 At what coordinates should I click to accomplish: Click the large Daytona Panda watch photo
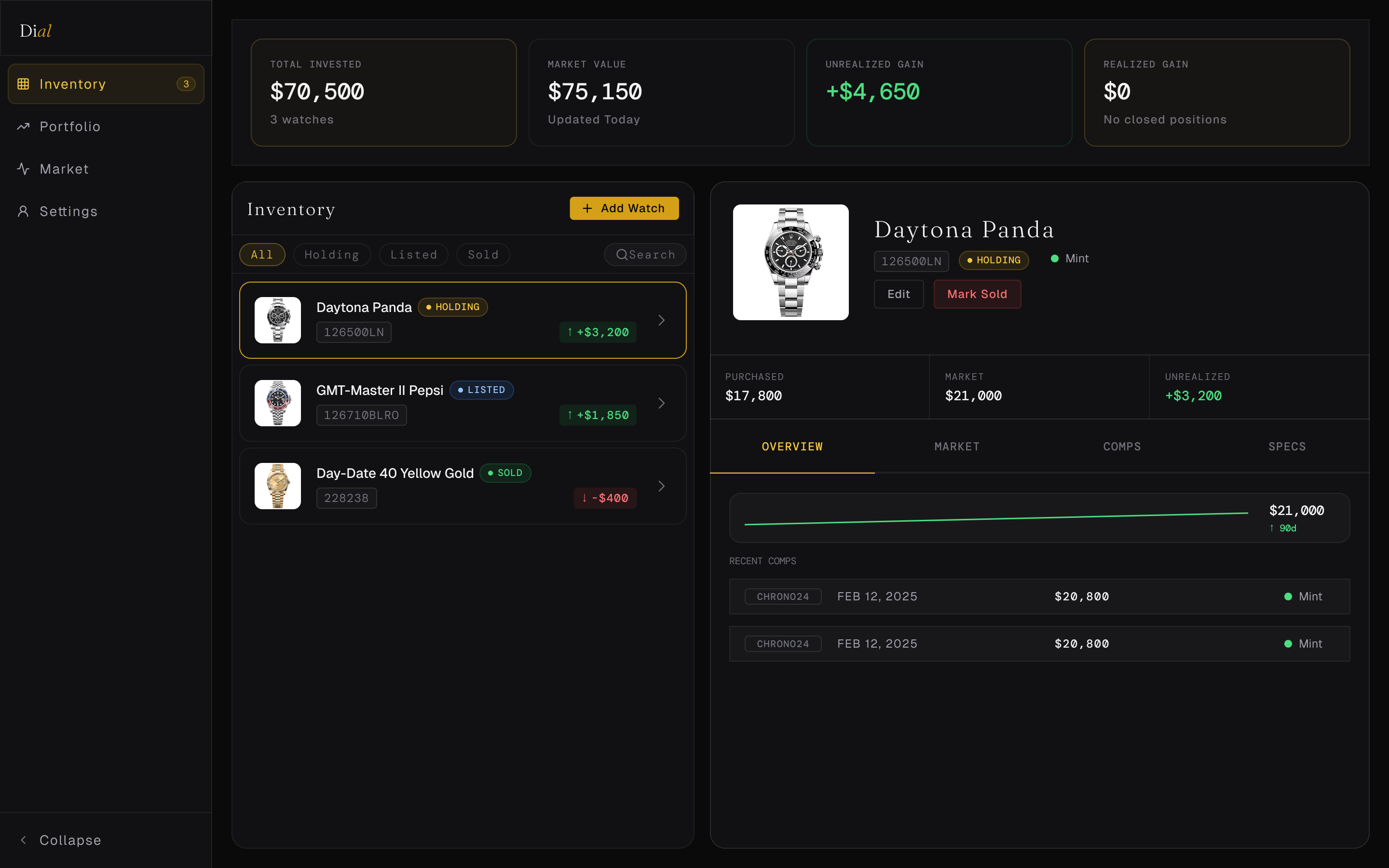coord(790,262)
